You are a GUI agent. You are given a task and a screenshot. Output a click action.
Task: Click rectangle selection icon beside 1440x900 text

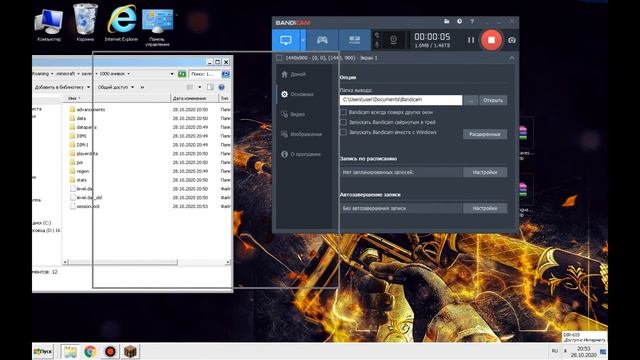pos(279,58)
